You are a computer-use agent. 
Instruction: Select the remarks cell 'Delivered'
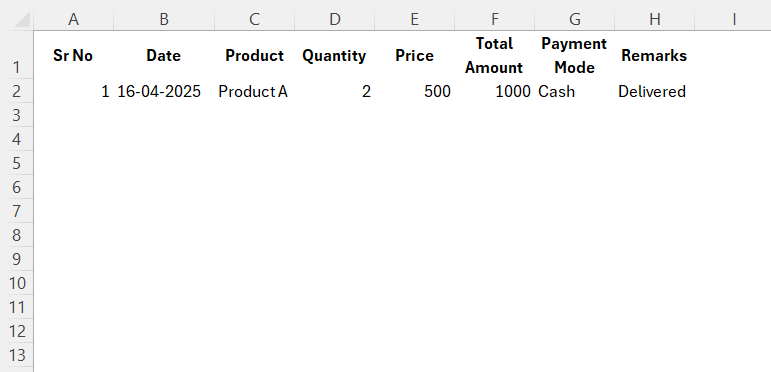[654, 91]
